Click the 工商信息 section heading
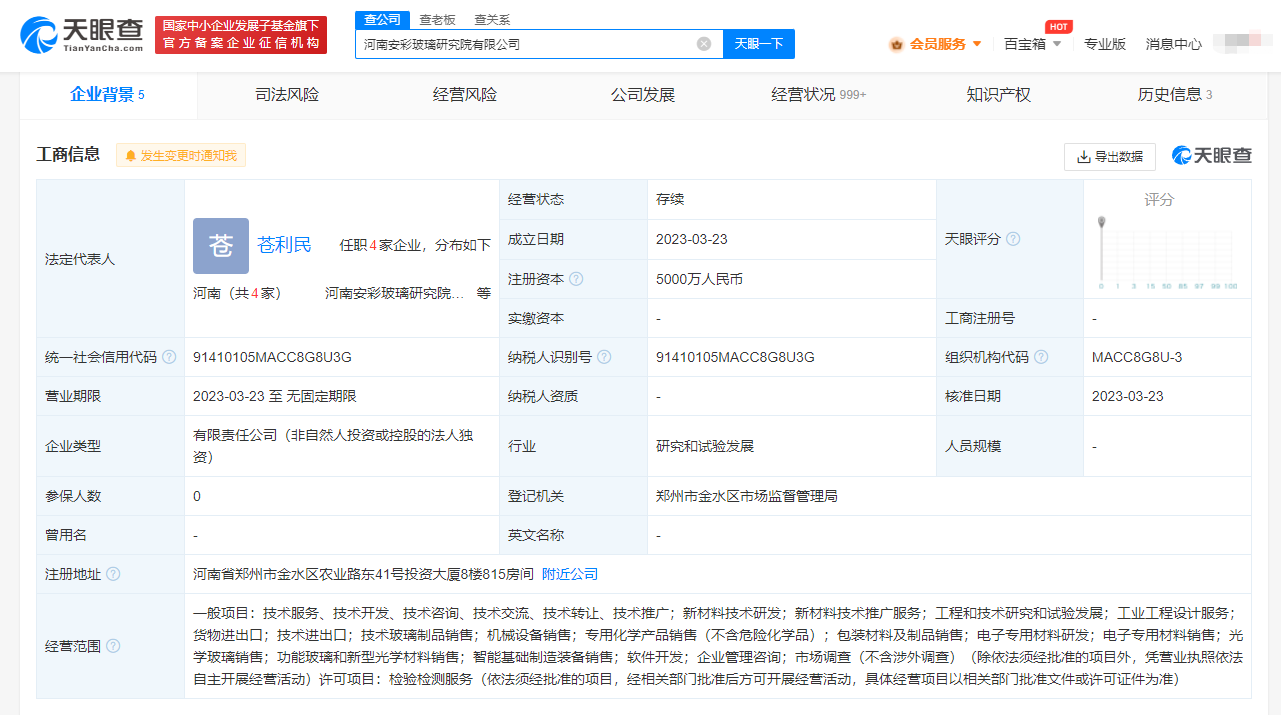 (68, 154)
